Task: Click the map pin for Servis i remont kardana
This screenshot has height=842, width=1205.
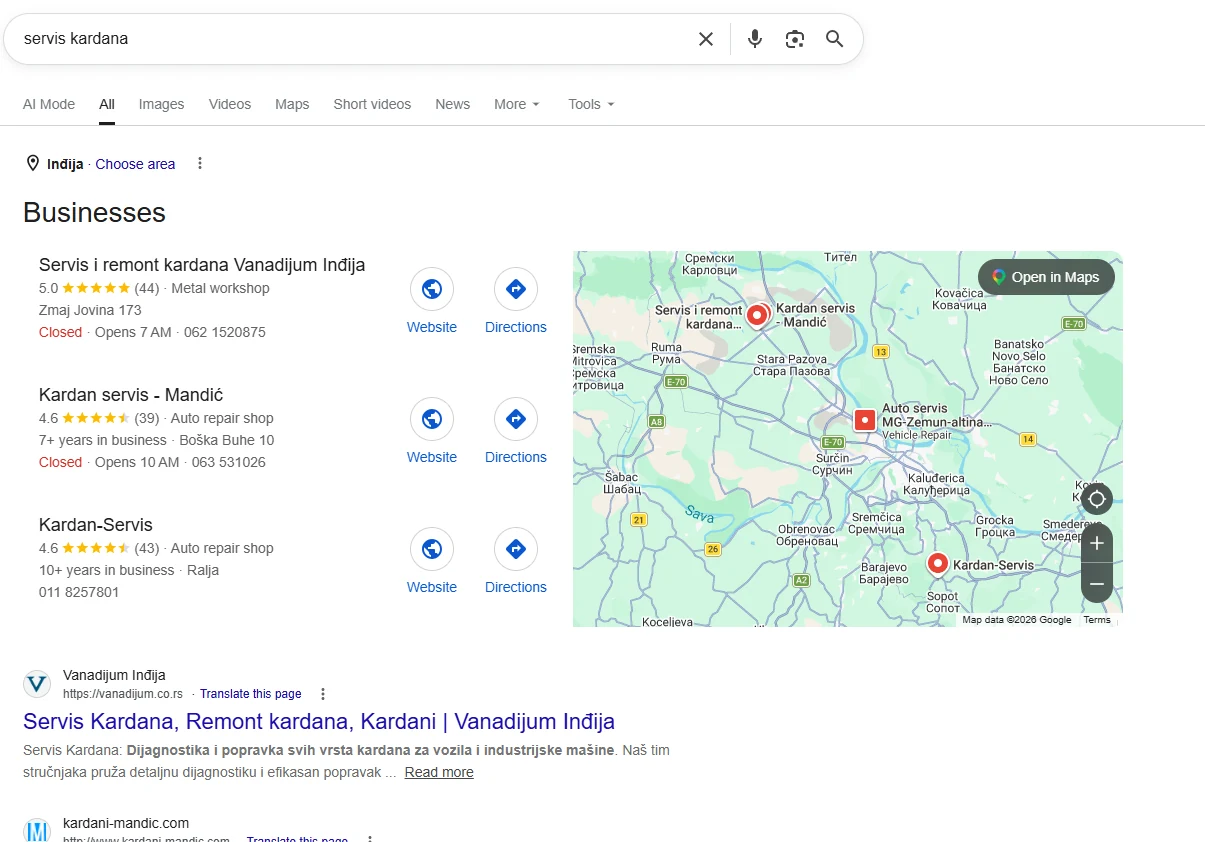Action: click(x=757, y=315)
